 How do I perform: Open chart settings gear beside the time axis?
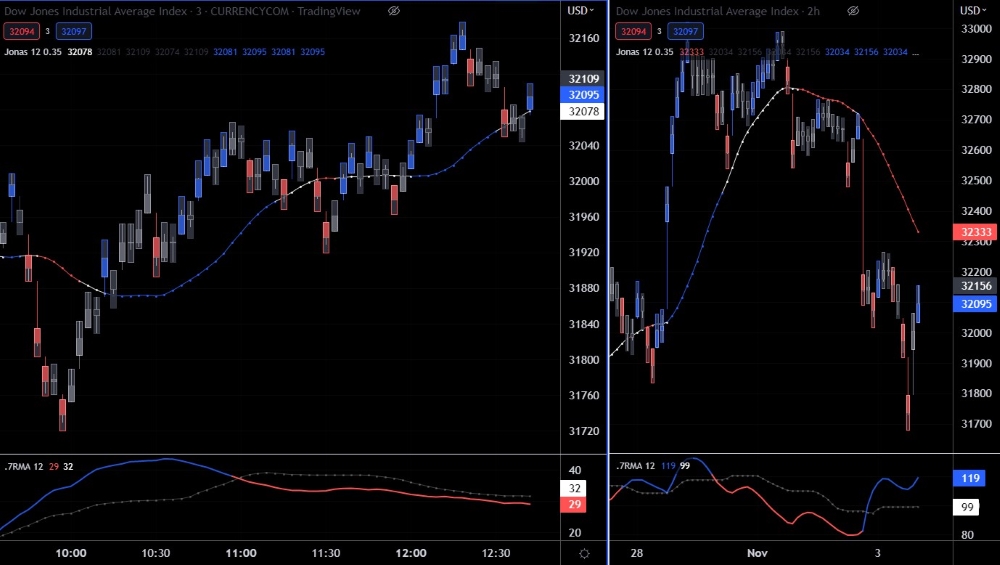pos(584,554)
